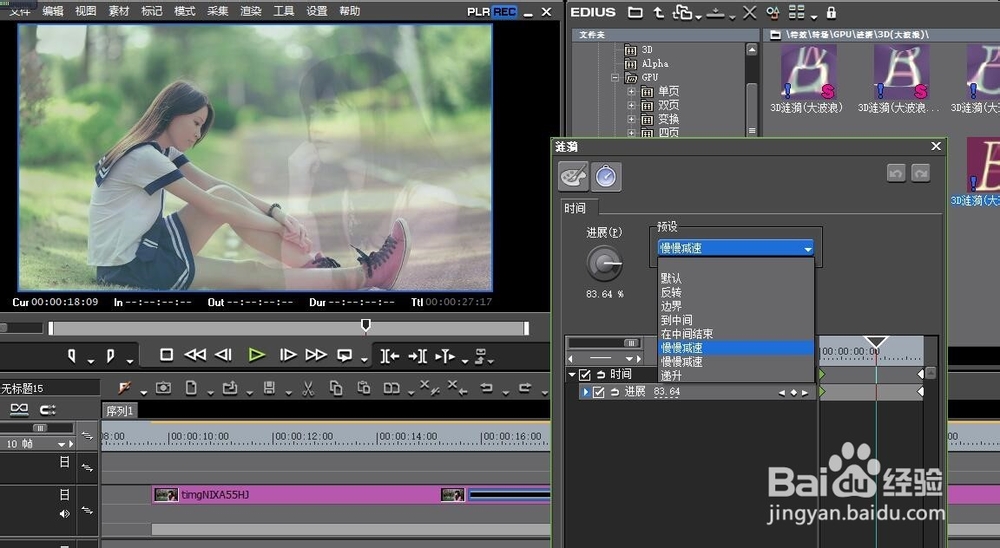Mute the track with the speaker icon

pos(64,514)
